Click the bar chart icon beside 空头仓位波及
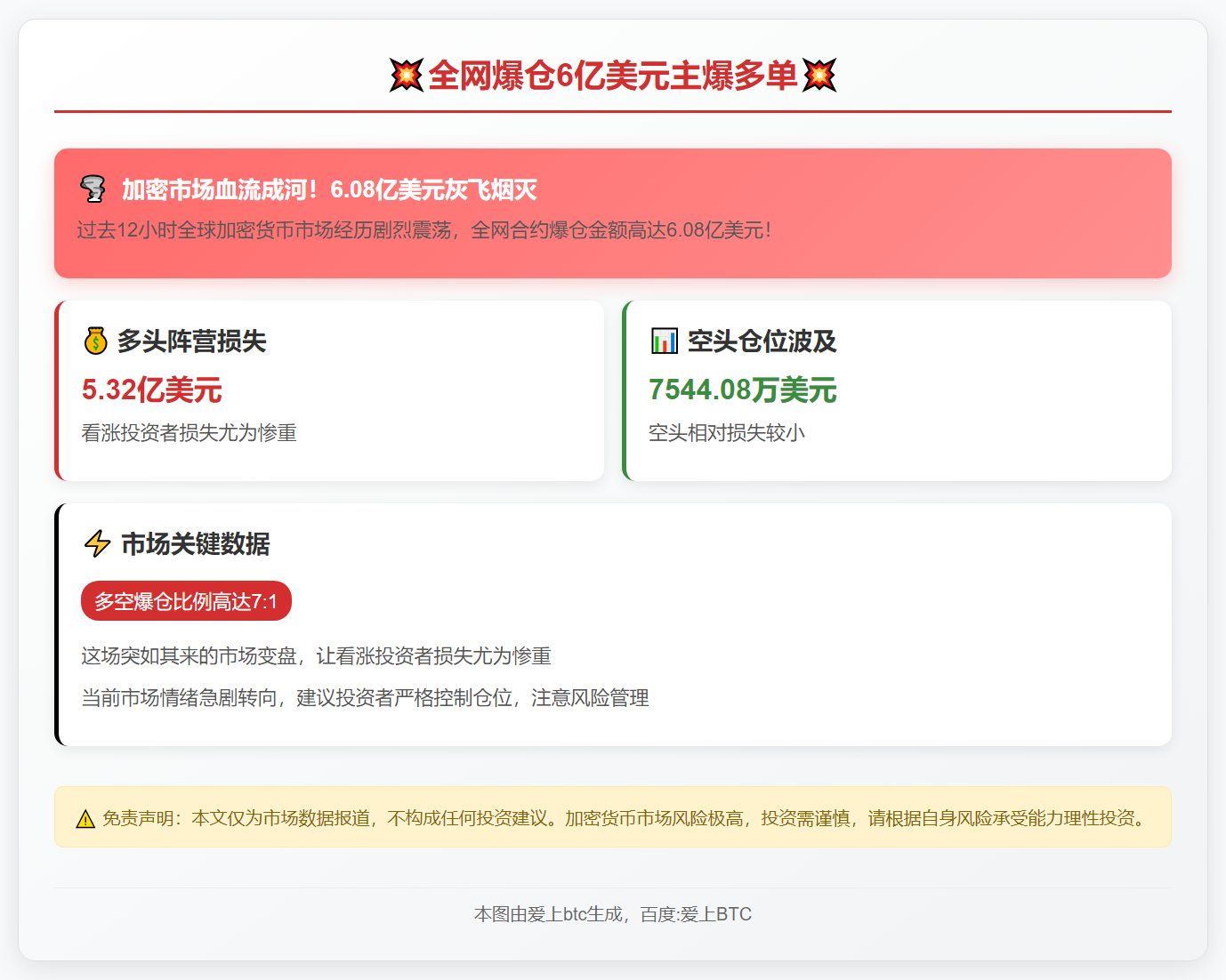The height and width of the screenshot is (980, 1226). point(665,341)
